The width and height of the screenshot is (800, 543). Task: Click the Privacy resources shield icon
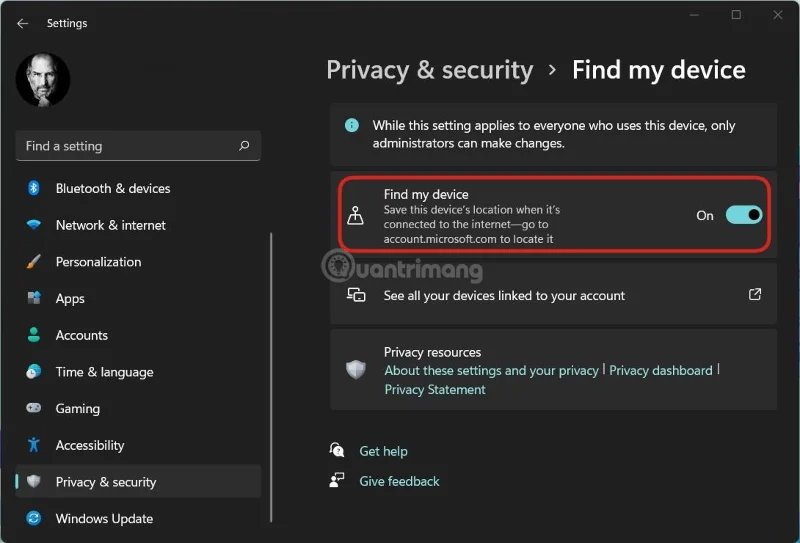356,369
